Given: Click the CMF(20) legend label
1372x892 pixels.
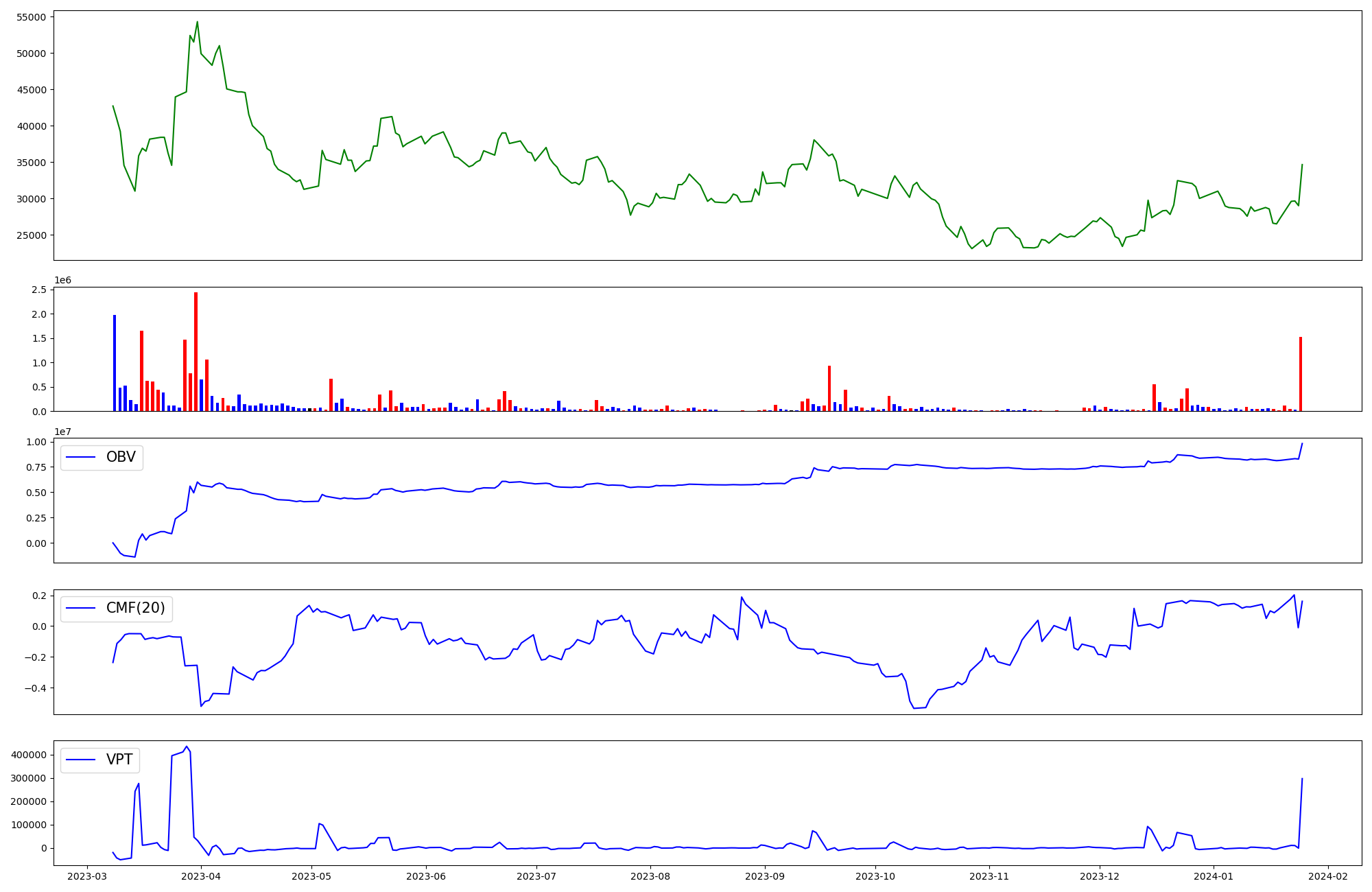Looking at the screenshot, I should pos(135,608).
